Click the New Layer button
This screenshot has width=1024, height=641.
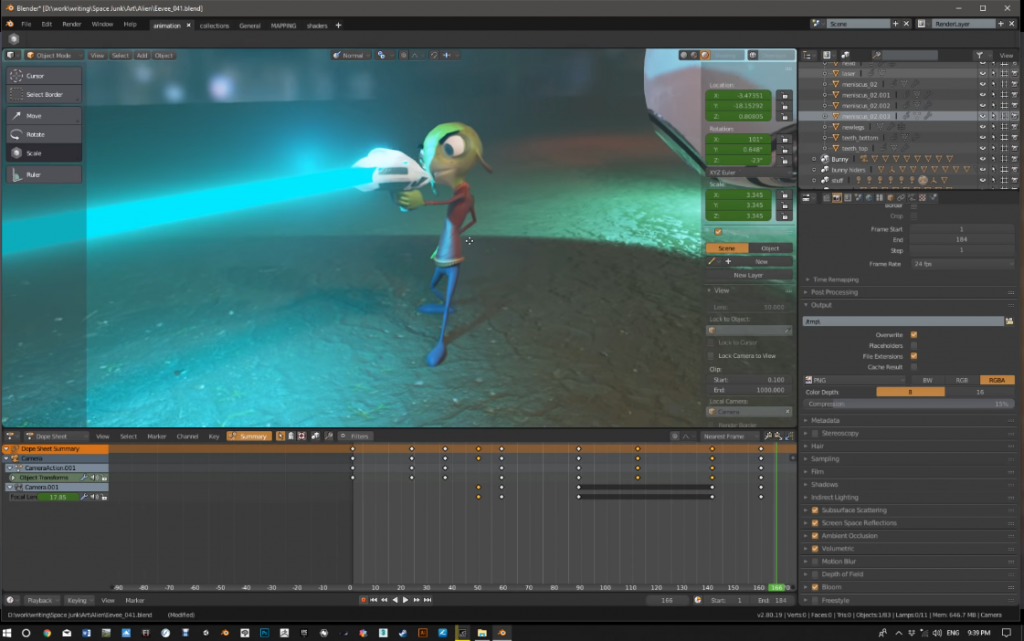click(748, 275)
